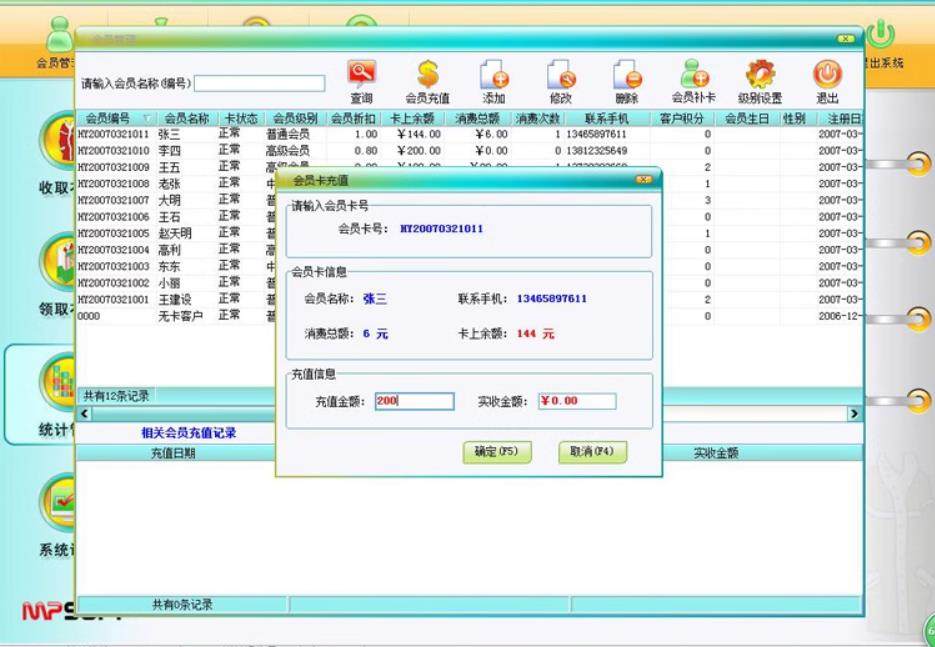Click the 联系手机 column header
This screenshot has width=935, height=647.
(x=606, y=118)
